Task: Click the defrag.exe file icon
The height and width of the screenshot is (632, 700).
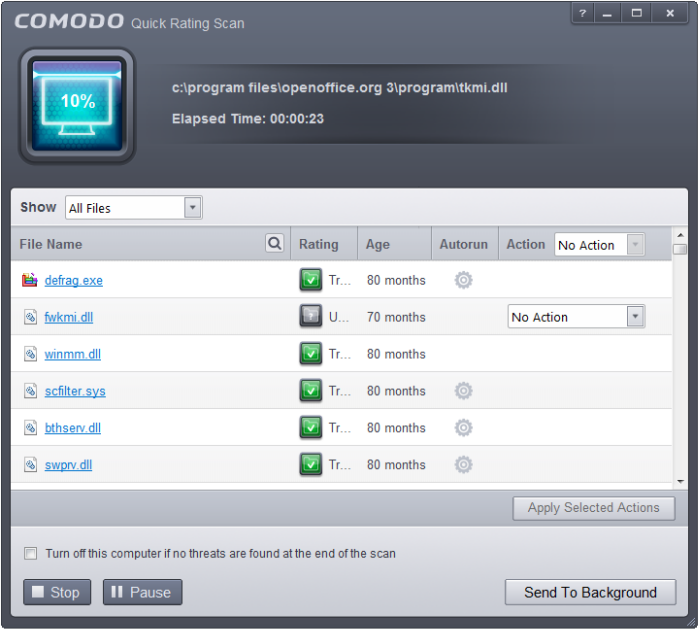Action: click(30, 280)
